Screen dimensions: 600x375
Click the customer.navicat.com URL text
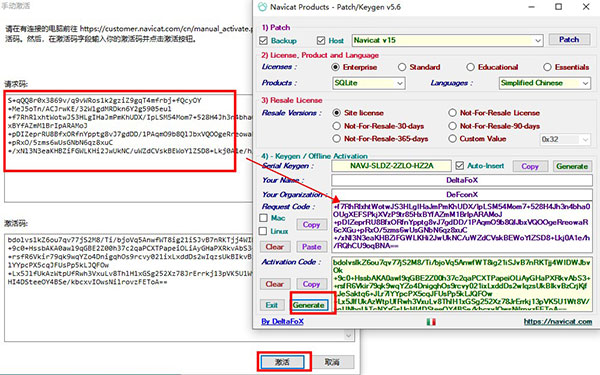coord(166,29)
